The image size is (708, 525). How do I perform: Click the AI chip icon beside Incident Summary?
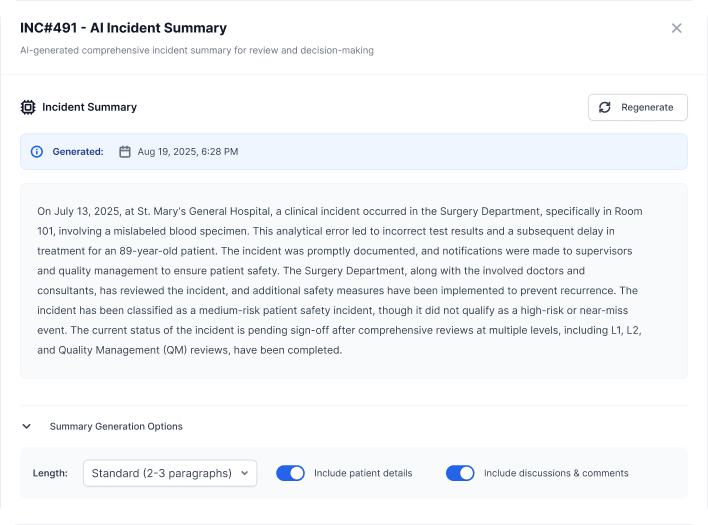[28, 107]
